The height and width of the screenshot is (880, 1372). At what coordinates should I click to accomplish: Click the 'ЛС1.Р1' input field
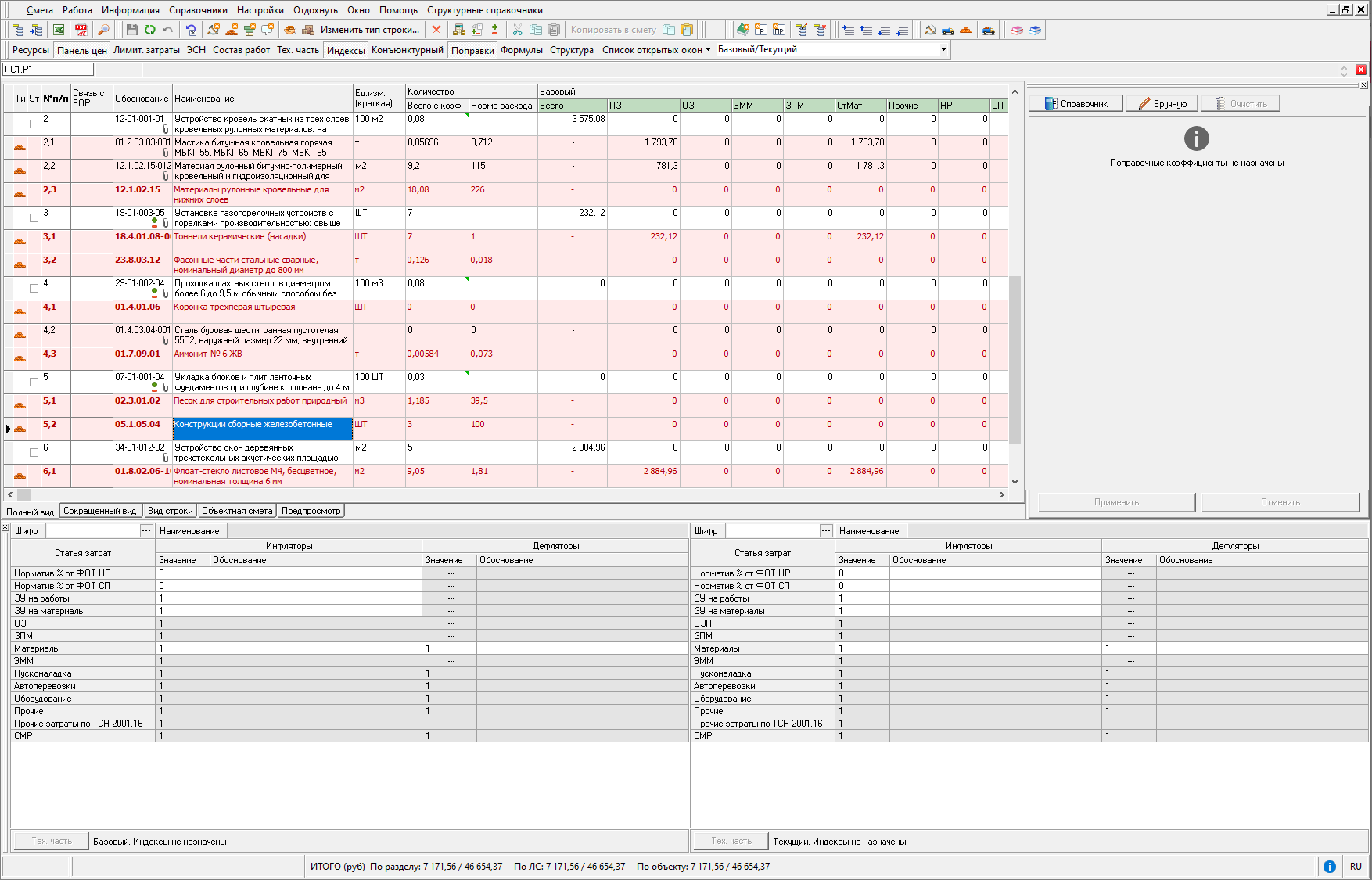pos(48,70)
